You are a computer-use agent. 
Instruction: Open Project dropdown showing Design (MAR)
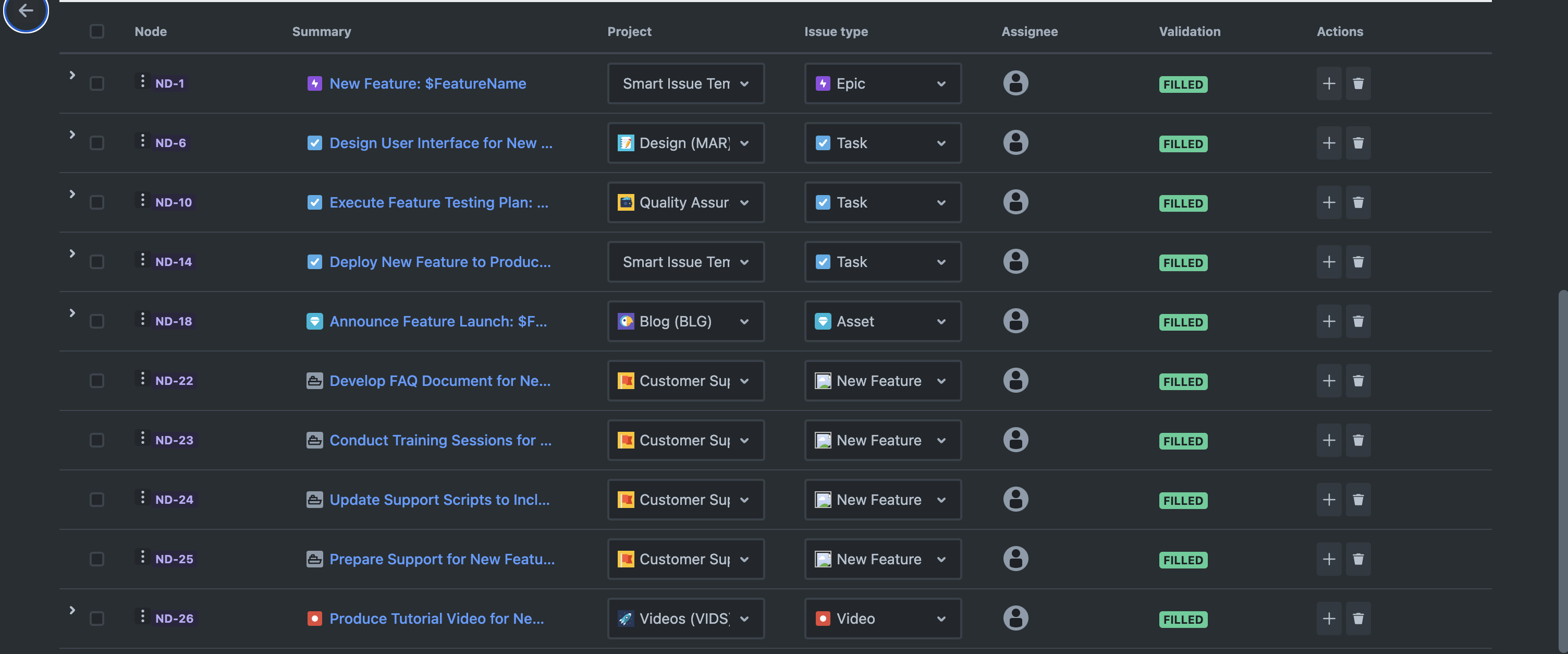[x=685, y=143]
